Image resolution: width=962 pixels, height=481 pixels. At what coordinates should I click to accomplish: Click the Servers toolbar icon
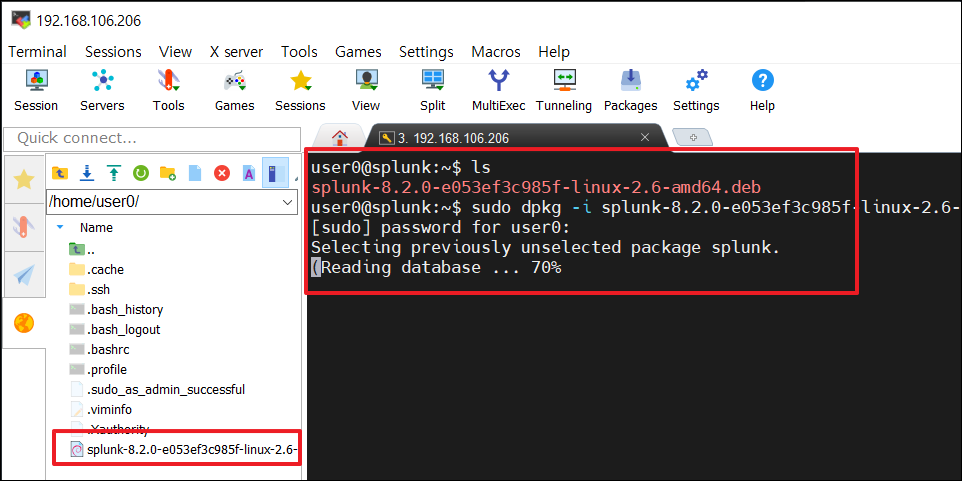[x=102, y=90]
